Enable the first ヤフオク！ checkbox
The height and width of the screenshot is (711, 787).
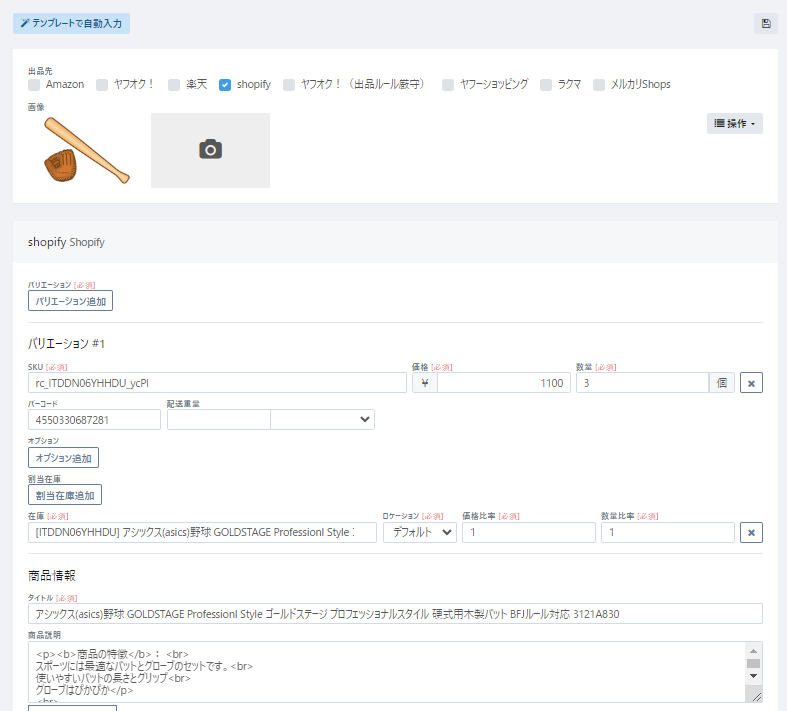102,85
